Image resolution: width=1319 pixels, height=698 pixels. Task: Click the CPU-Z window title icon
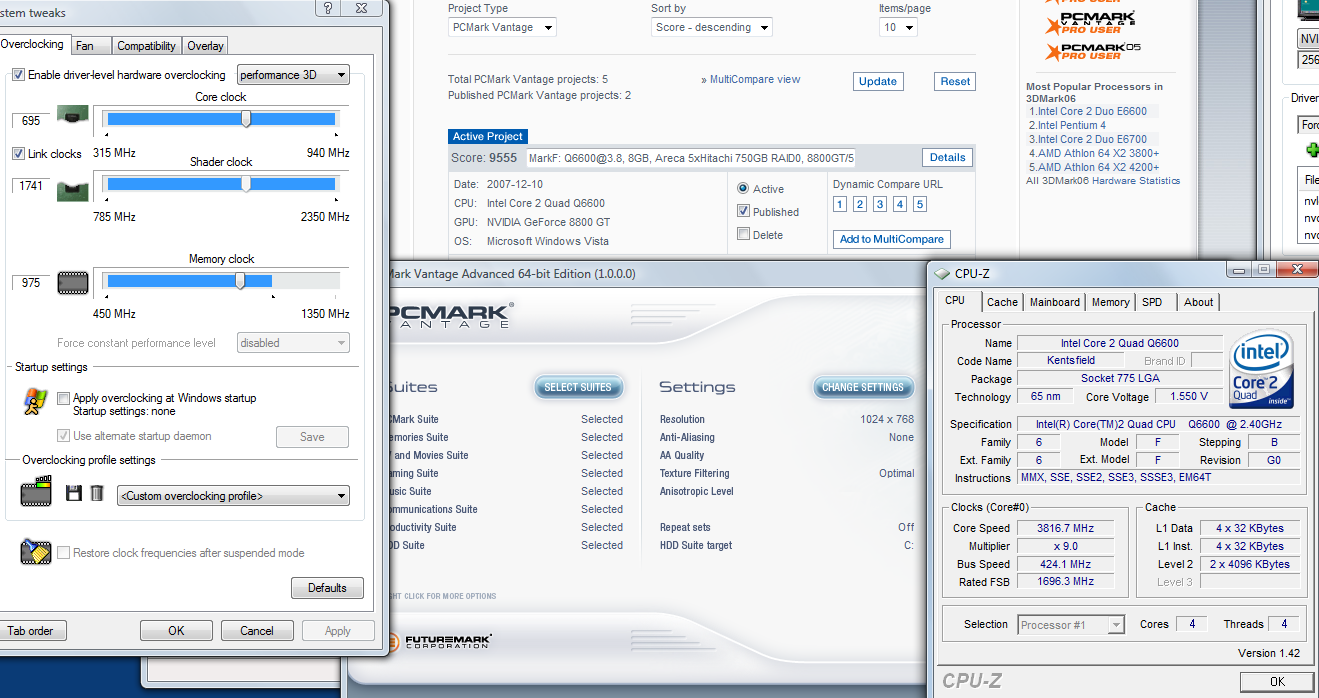[942, 273]
